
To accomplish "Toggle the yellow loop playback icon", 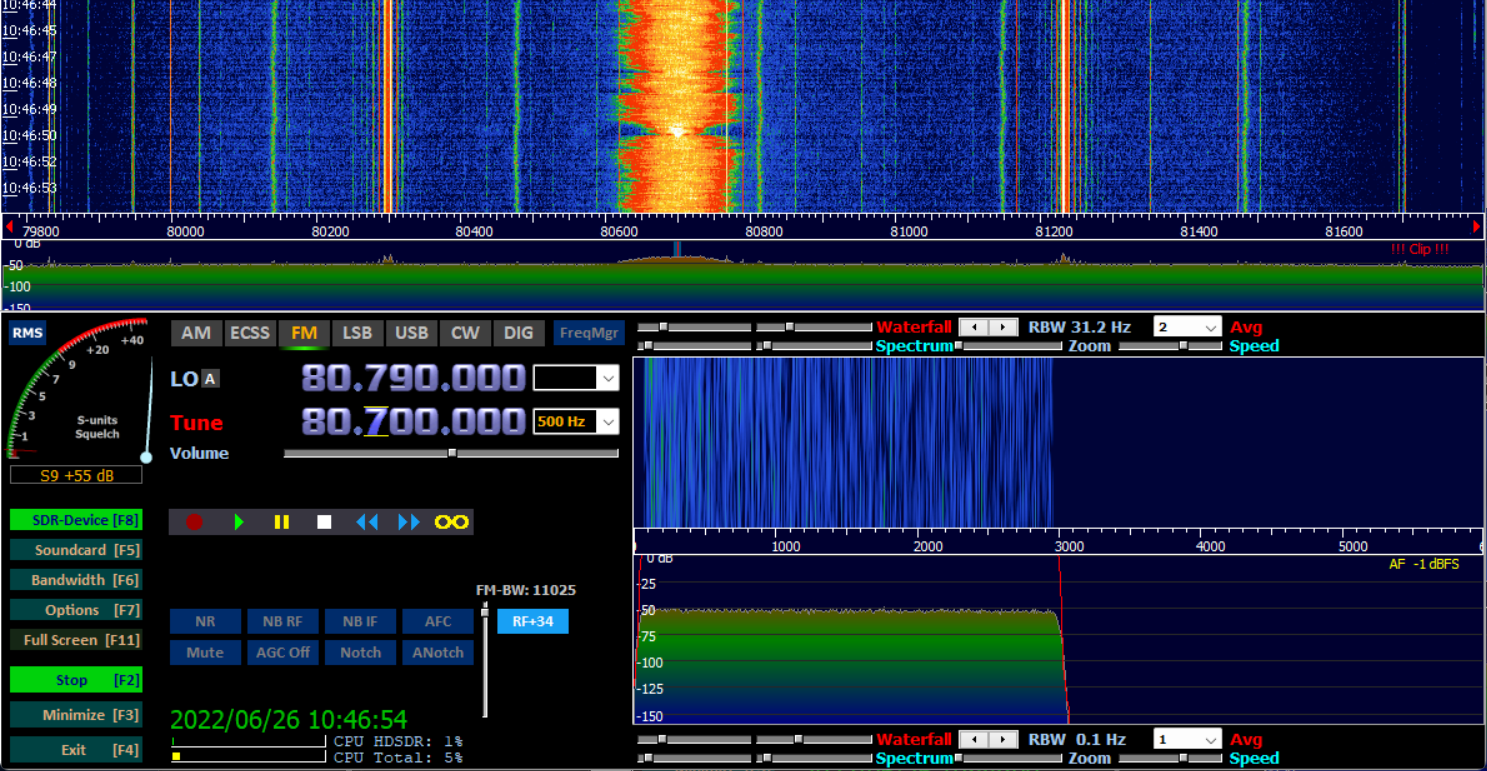I will click(x=451, y=522).
